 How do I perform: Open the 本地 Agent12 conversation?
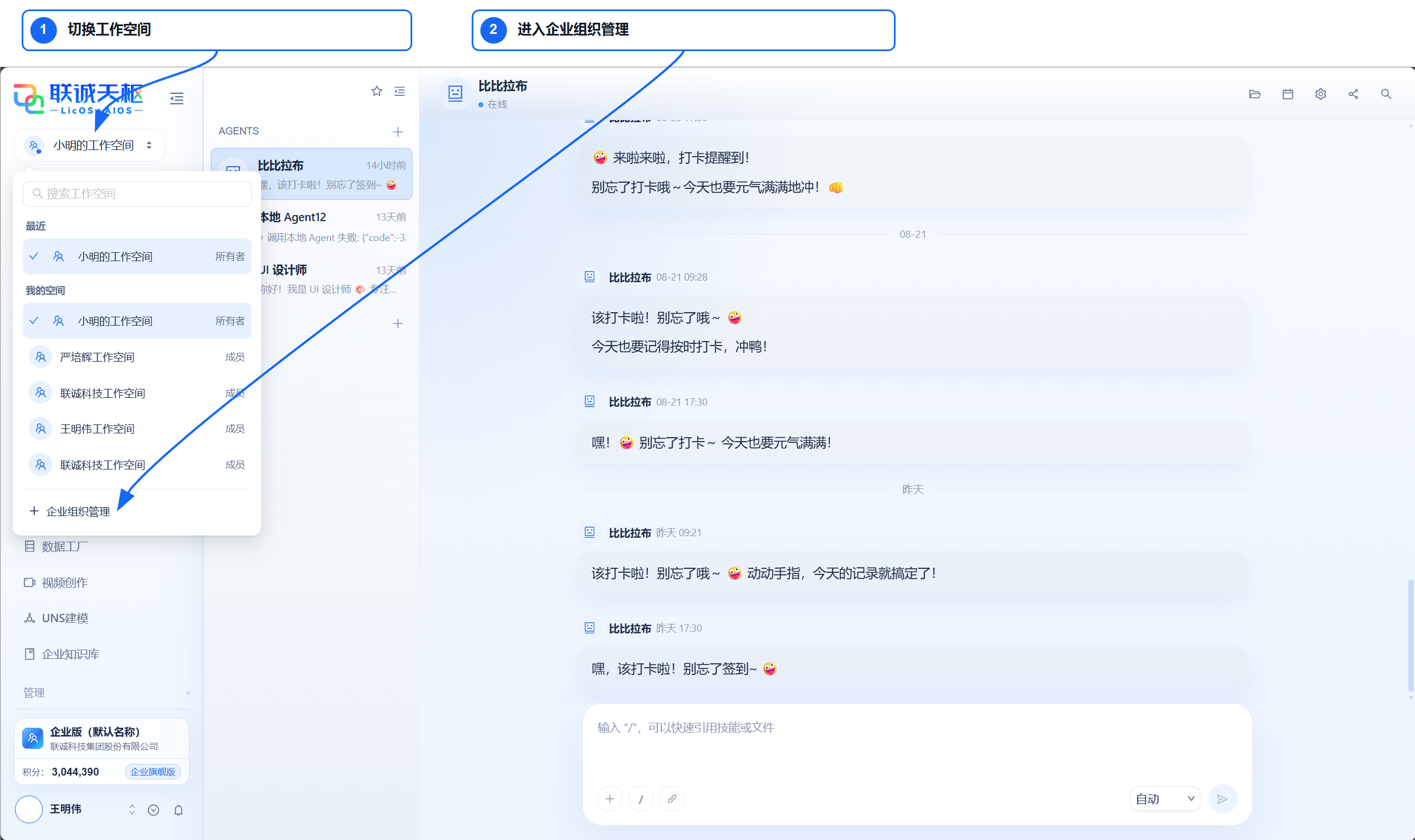(x=333, y=227)
